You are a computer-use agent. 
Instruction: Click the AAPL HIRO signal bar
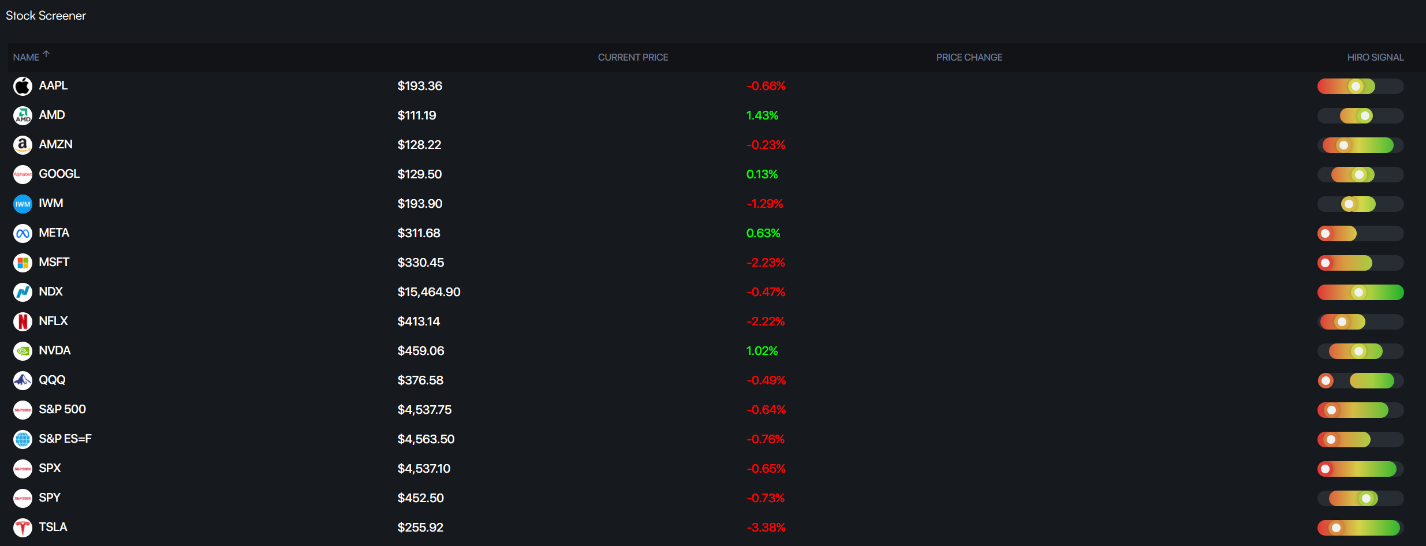[x=1361, y=87]
